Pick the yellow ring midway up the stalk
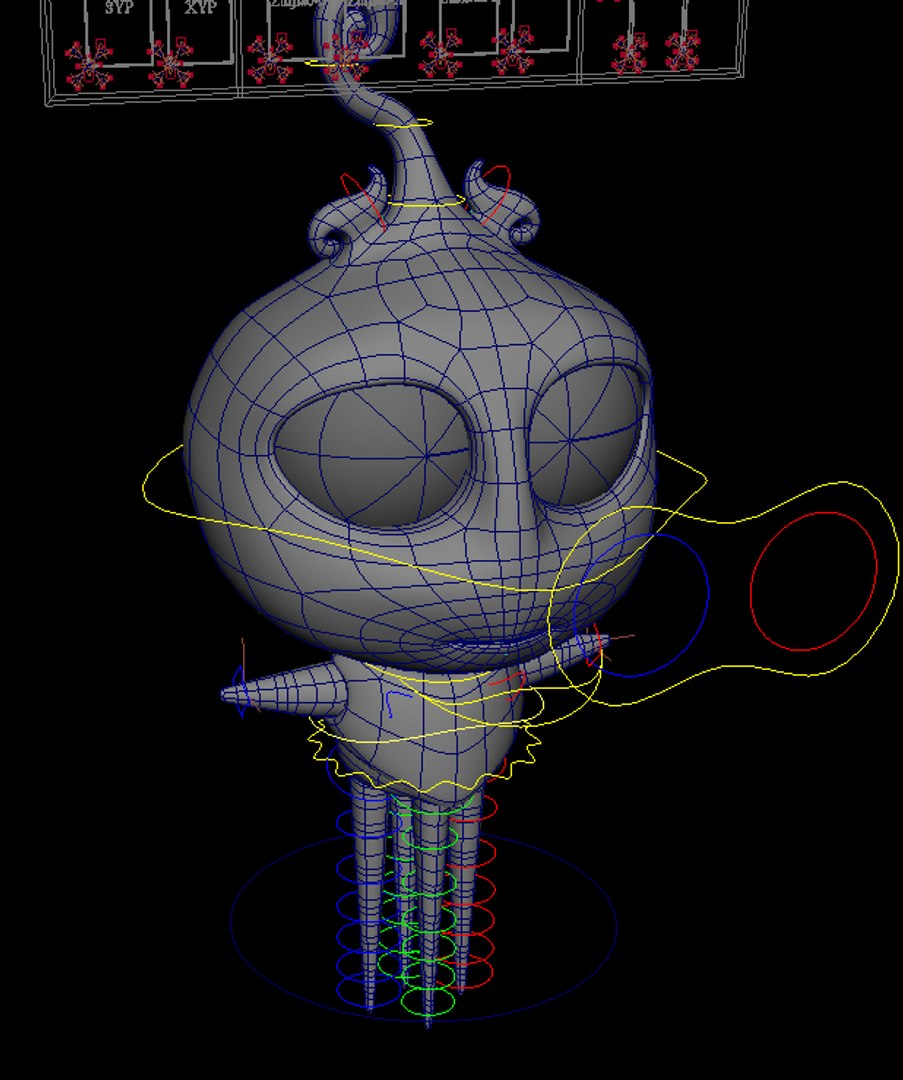Image resolution: width=903 pixels, height=1080 pixels. 404,124
